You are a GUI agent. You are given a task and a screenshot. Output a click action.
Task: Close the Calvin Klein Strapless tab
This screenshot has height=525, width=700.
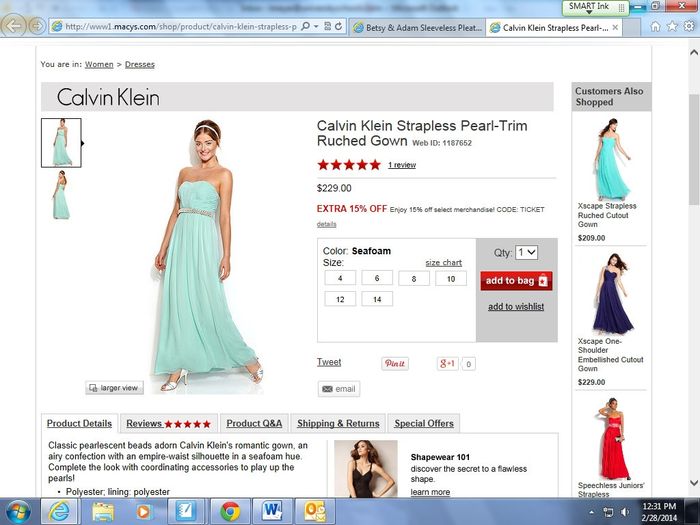point(615,27)
